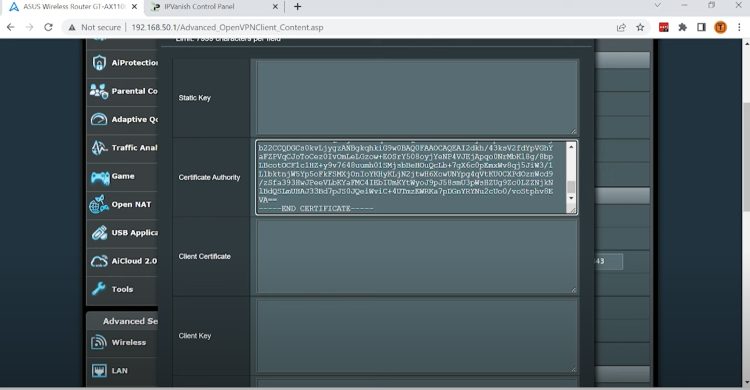The width and height of the screenshot is (750, 390).
Task: Share this page icon in address bar
Action: pyautogui.click(x=621, y=27)
